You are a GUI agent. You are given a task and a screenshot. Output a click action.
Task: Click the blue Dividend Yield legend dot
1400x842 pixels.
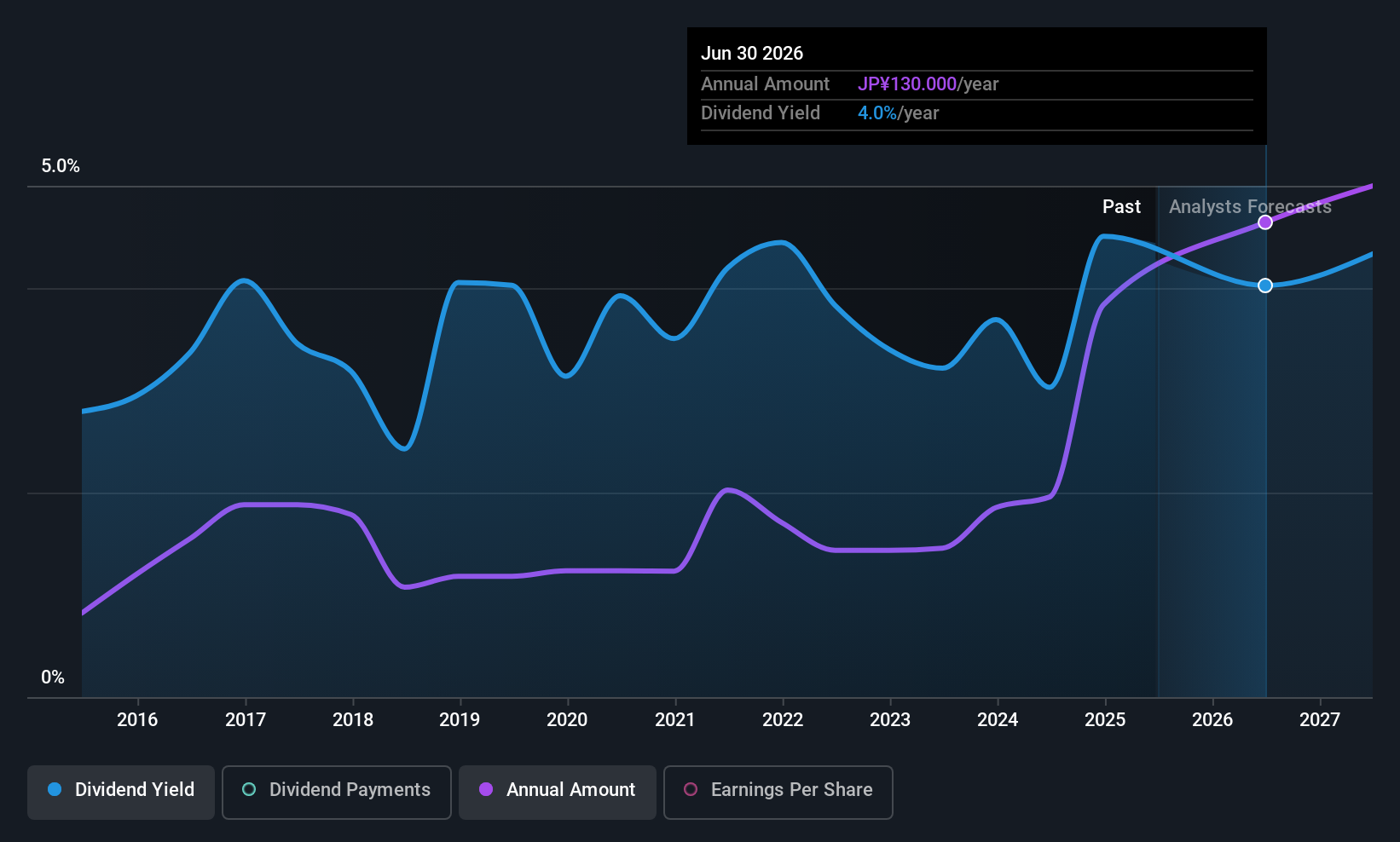[55, 789]
